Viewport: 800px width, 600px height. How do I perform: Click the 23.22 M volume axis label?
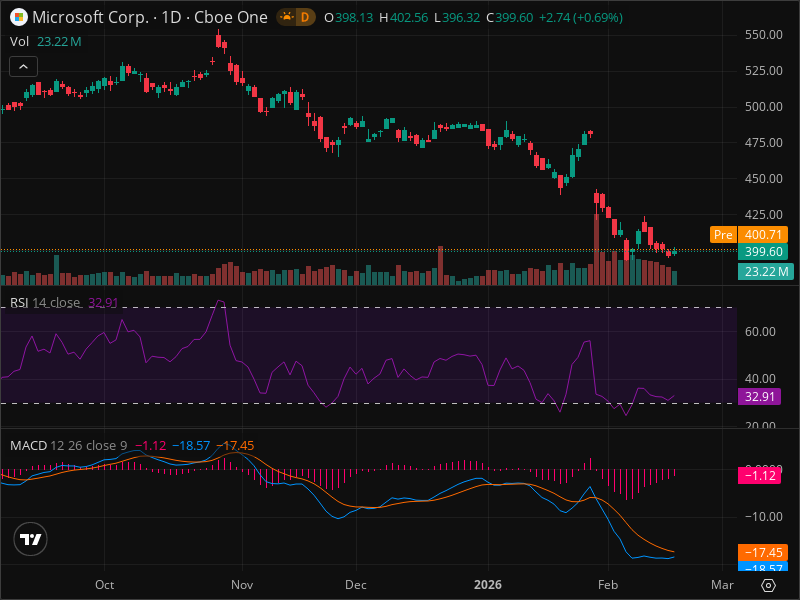point(766,271)
